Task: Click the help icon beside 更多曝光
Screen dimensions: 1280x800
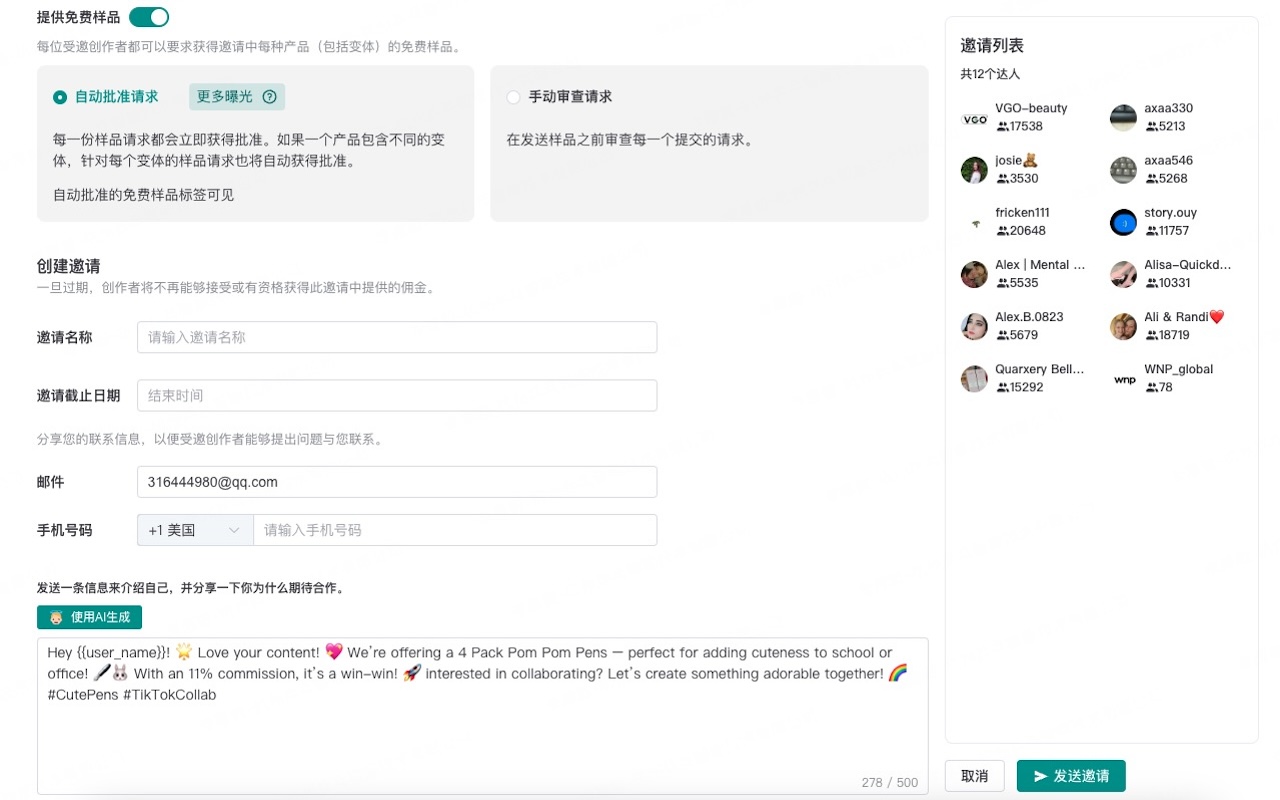Action: point(269,97)
